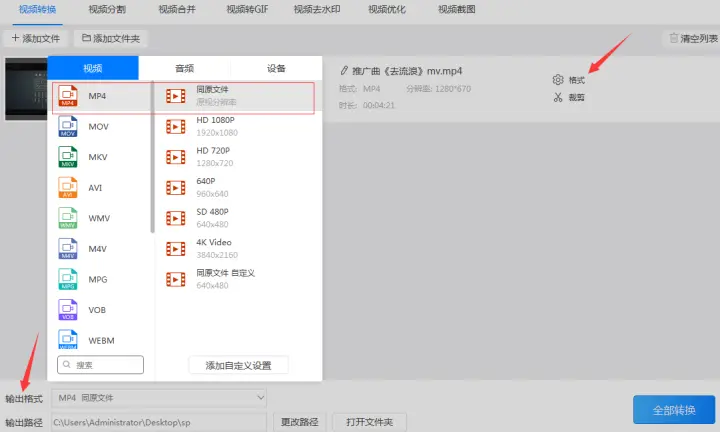The image size is (720, 432).
Task: Select the 音频 format category tab
Action: coord(185,68)
